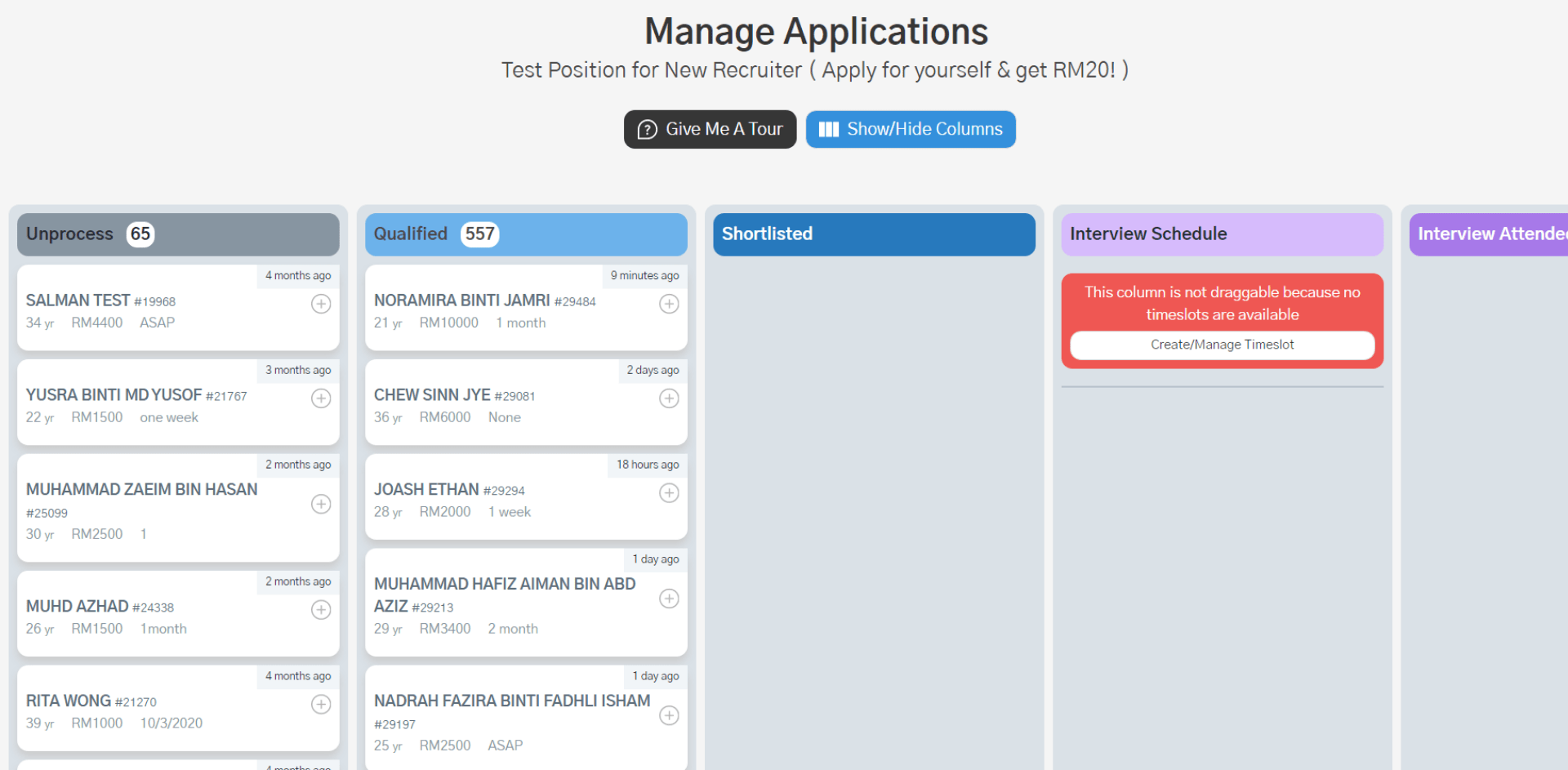1568x770 pixels.
Task: Click plus icon on MUHAMMAD ZAEIM BIN HASAN card
Action: point(321,504)
